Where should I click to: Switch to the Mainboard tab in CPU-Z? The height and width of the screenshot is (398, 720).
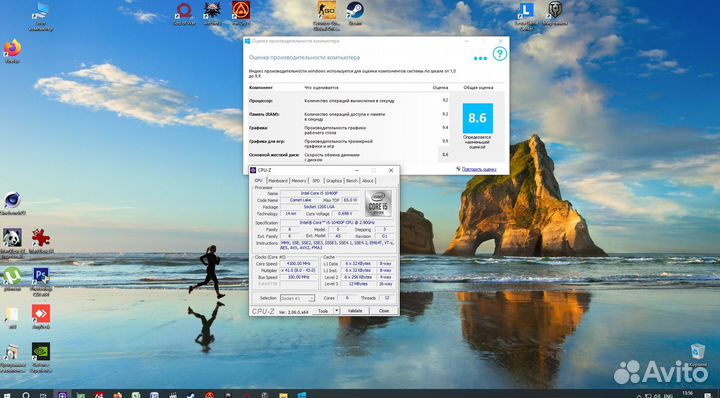[278, 180]
